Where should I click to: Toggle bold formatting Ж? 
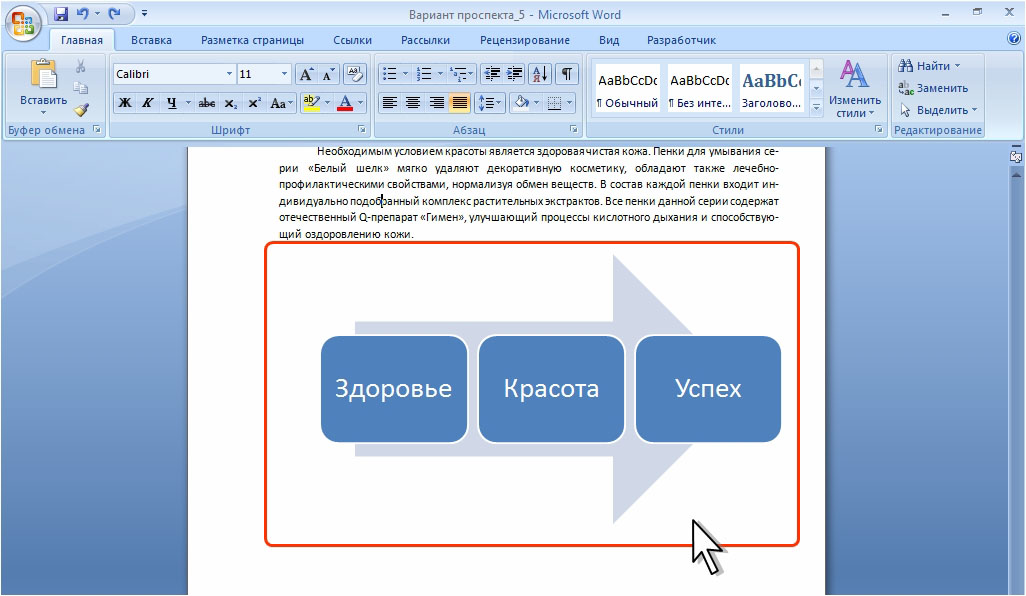124,103
